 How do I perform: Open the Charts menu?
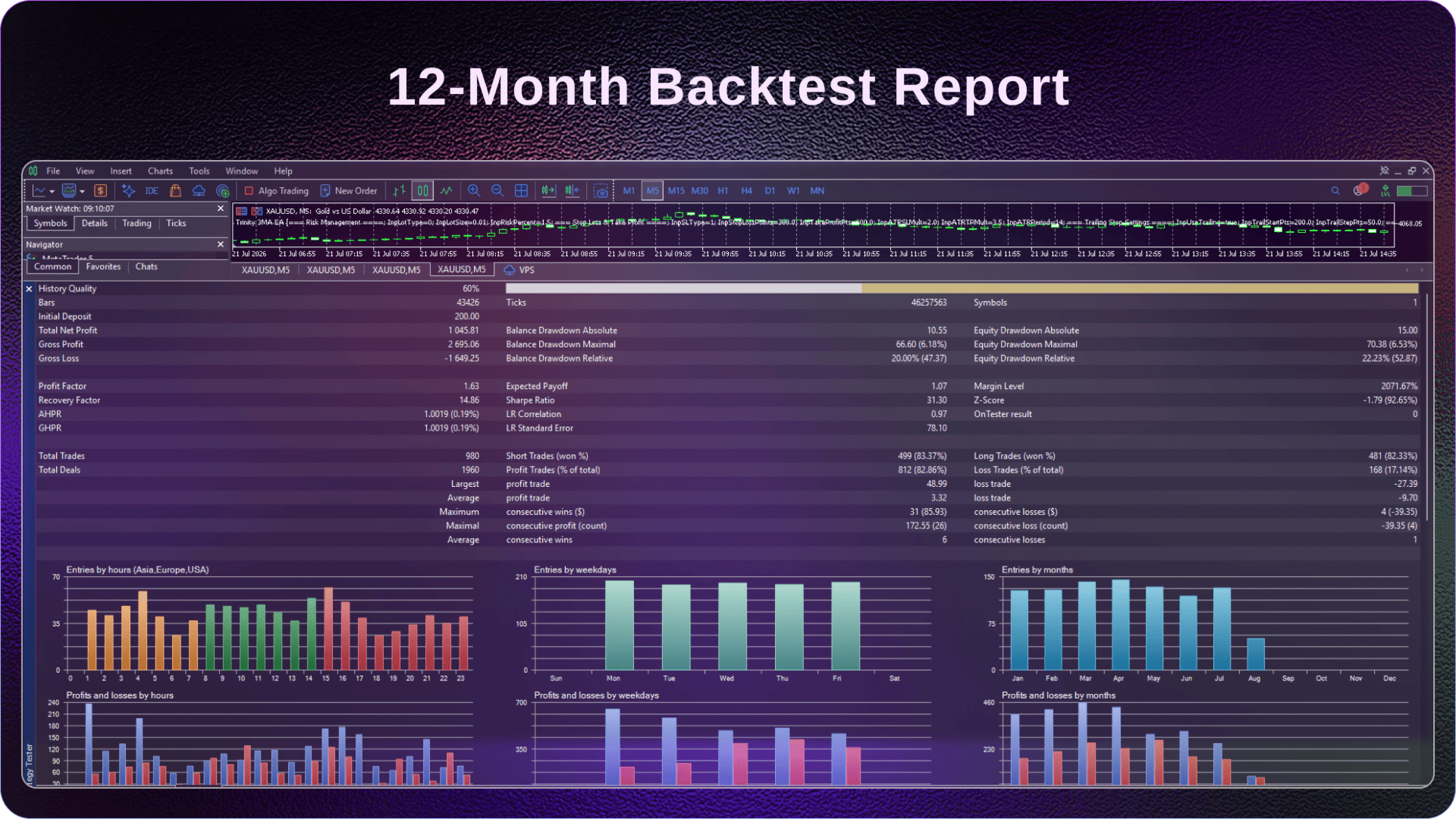[x=160, y=171]
